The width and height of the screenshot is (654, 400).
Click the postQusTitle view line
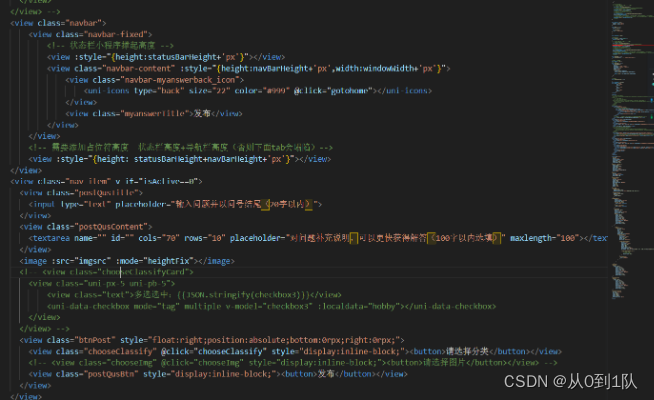(81, 193)
